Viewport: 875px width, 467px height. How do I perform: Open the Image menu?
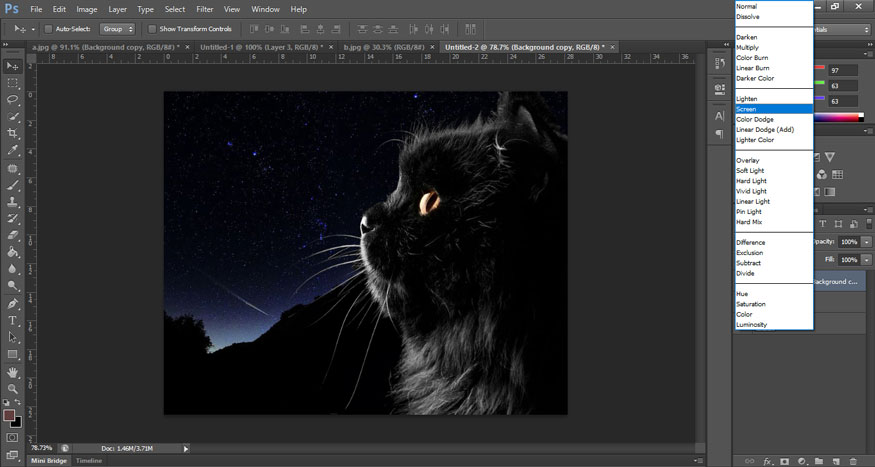point(86,9)
